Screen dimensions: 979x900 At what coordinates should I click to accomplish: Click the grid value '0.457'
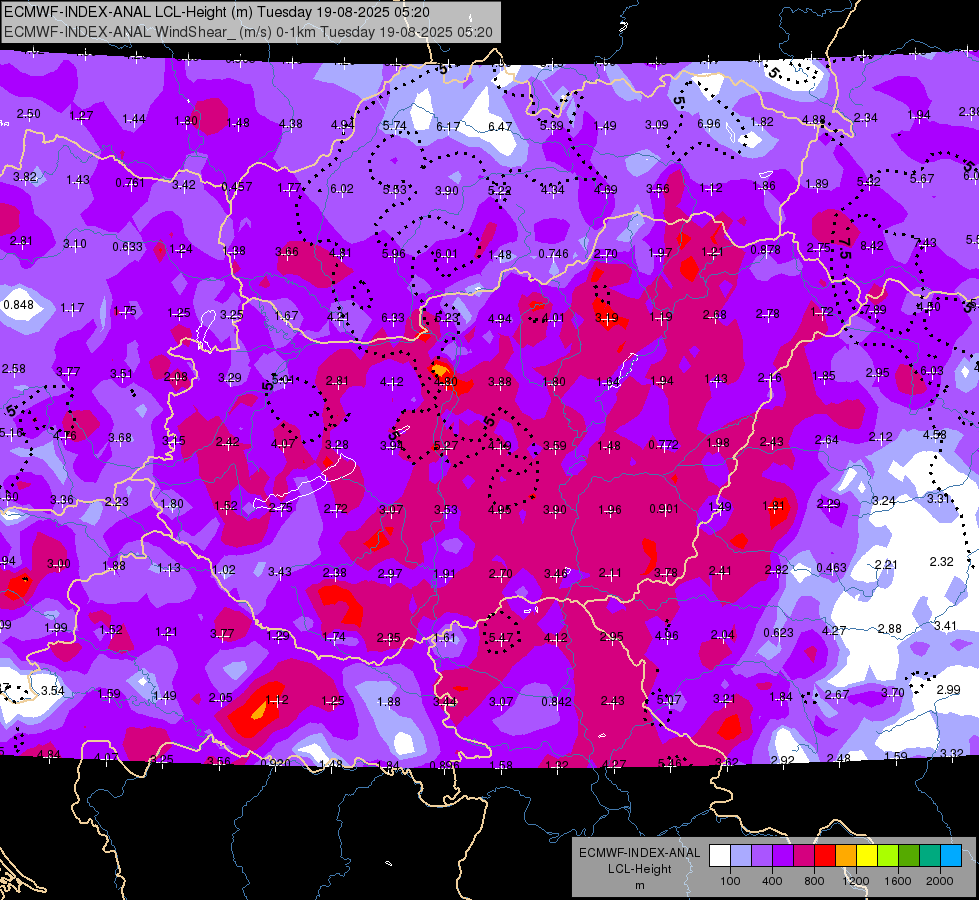[x=237, y=186]
